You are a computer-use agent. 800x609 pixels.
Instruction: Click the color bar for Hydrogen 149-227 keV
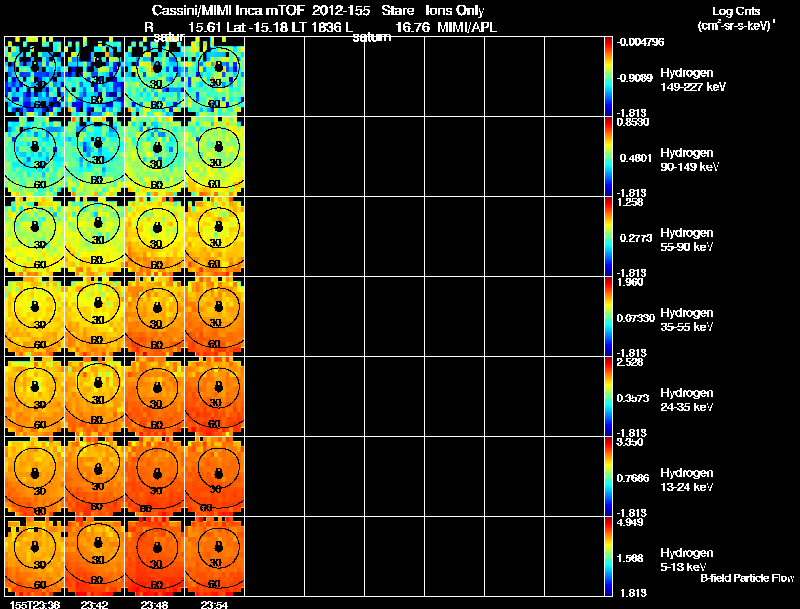(x=608, y=76)
